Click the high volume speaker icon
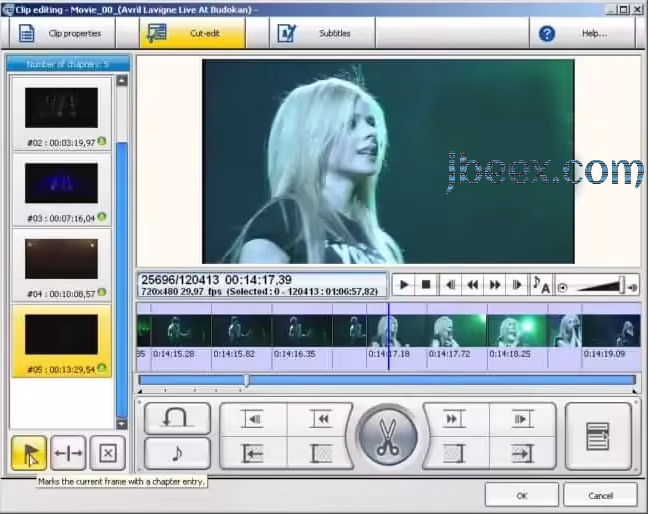Screen dimensions: 648x514 [x=632, y=288]
